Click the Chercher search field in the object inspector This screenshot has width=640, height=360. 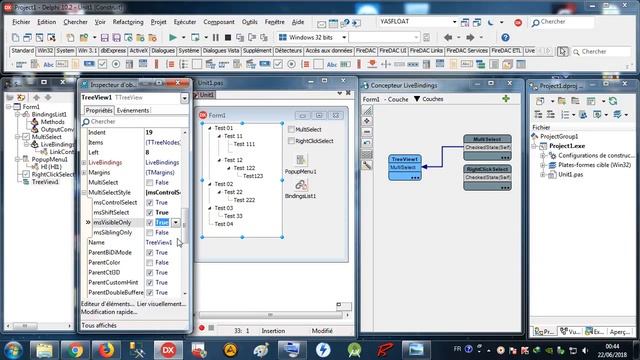tap(135, 122)
